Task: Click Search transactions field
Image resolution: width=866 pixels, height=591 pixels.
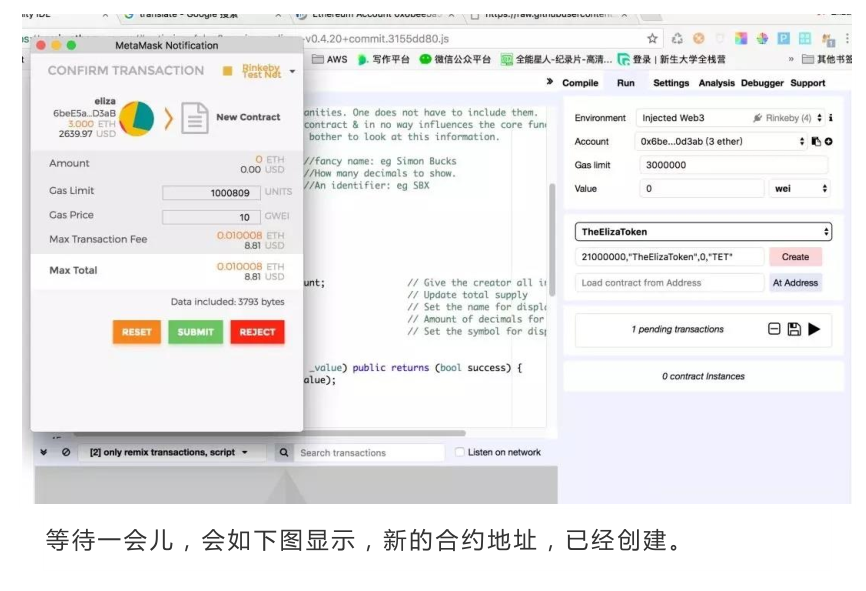Action: (369, 452)
